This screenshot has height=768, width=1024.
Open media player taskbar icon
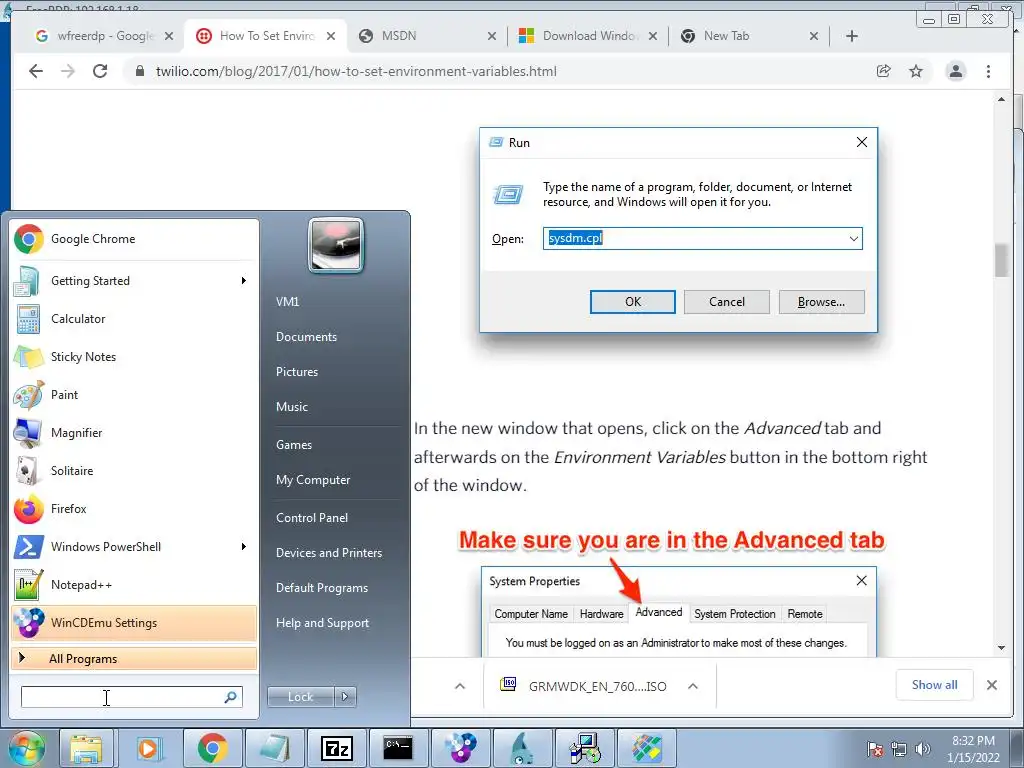tap(148, 748)
